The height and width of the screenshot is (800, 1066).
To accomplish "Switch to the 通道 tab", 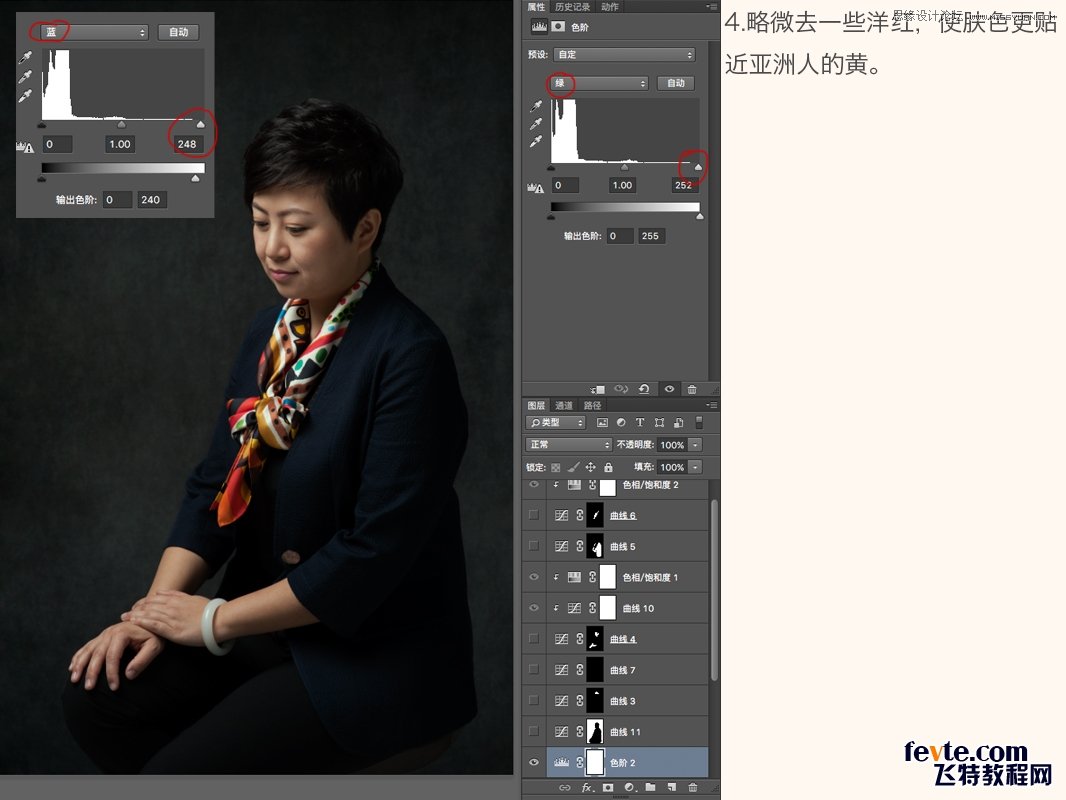I will (564, 405).
